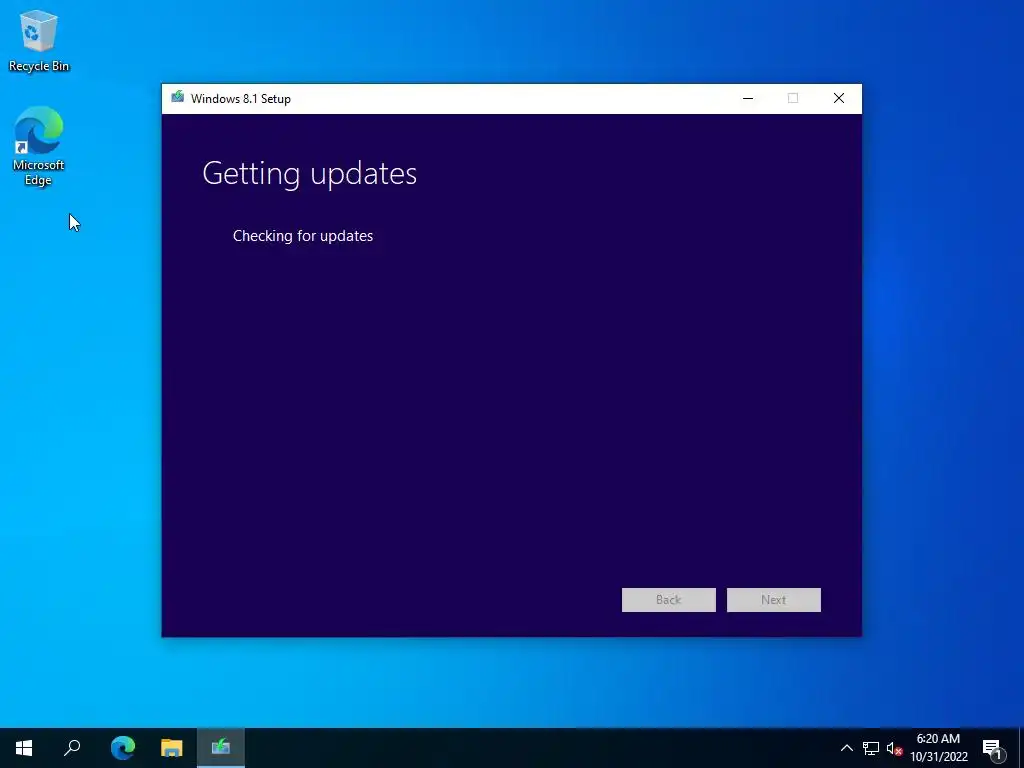1024x768 pixels.
Task: Open the notification center icon
Action: 992,748
